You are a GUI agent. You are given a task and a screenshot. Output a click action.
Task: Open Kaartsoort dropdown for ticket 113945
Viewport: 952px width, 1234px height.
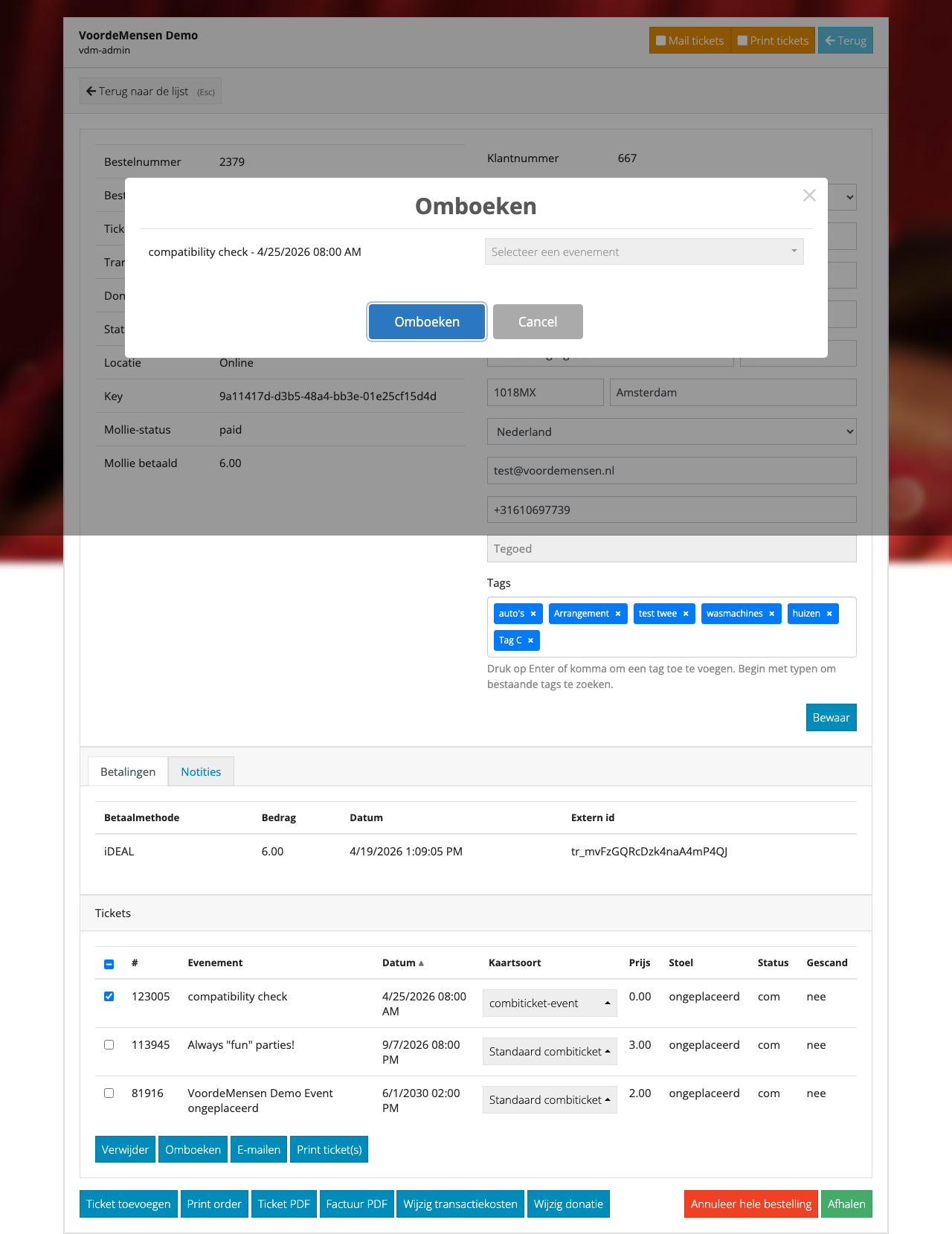pyautogui.click(x=550, y=1052)
